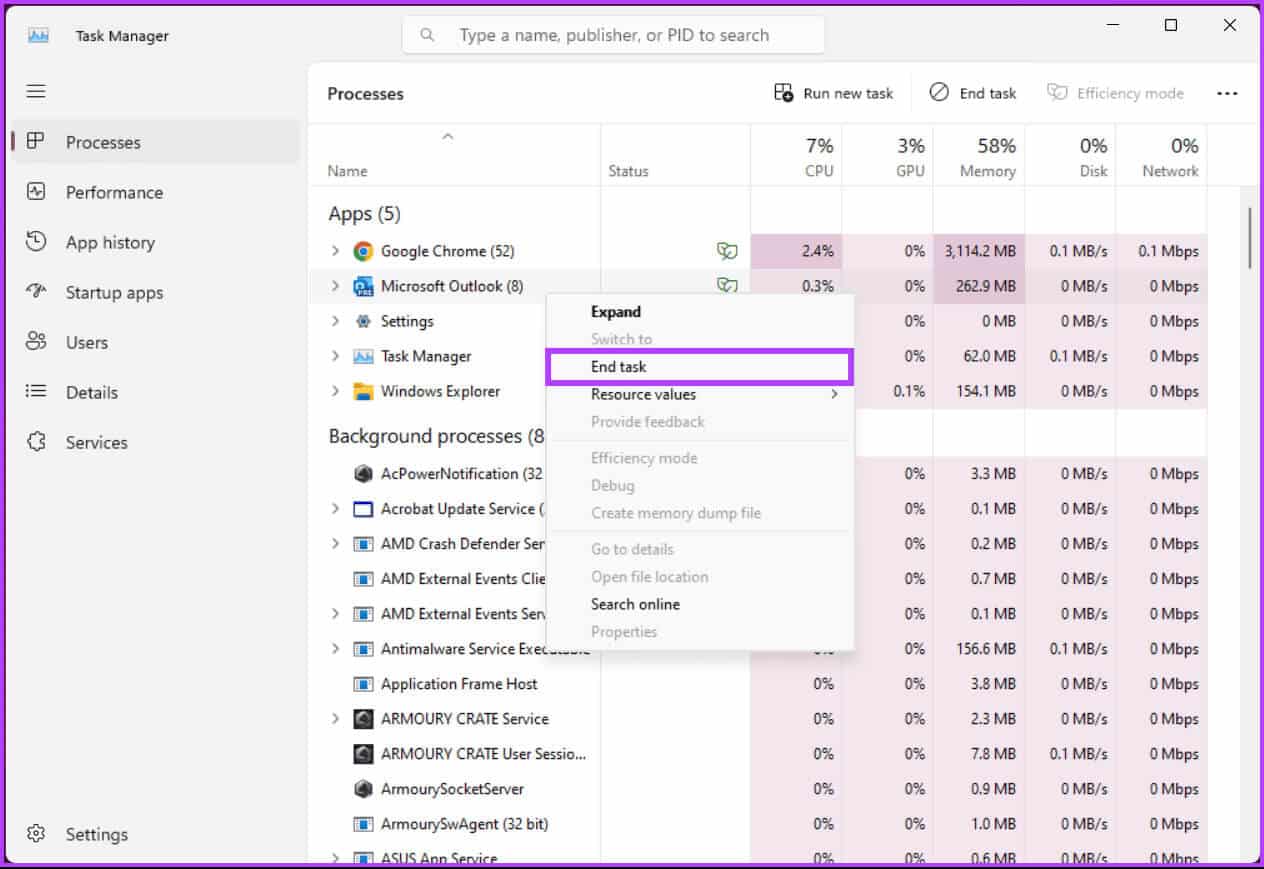The image size is (1264, 869).
Task: Click the Services puzzle icon
Action: coord(36,441)
